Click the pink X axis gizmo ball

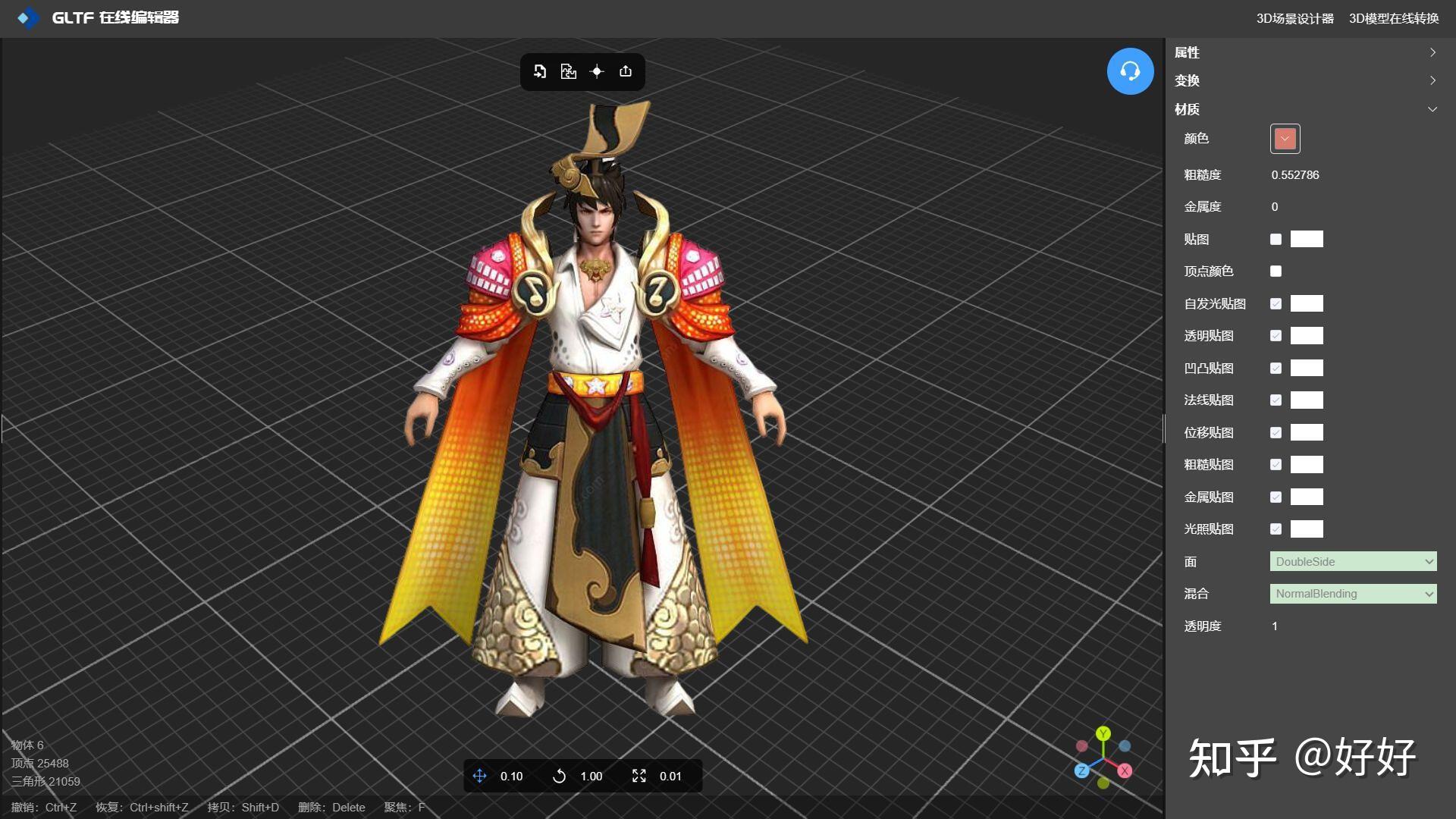coord(1125,770)
